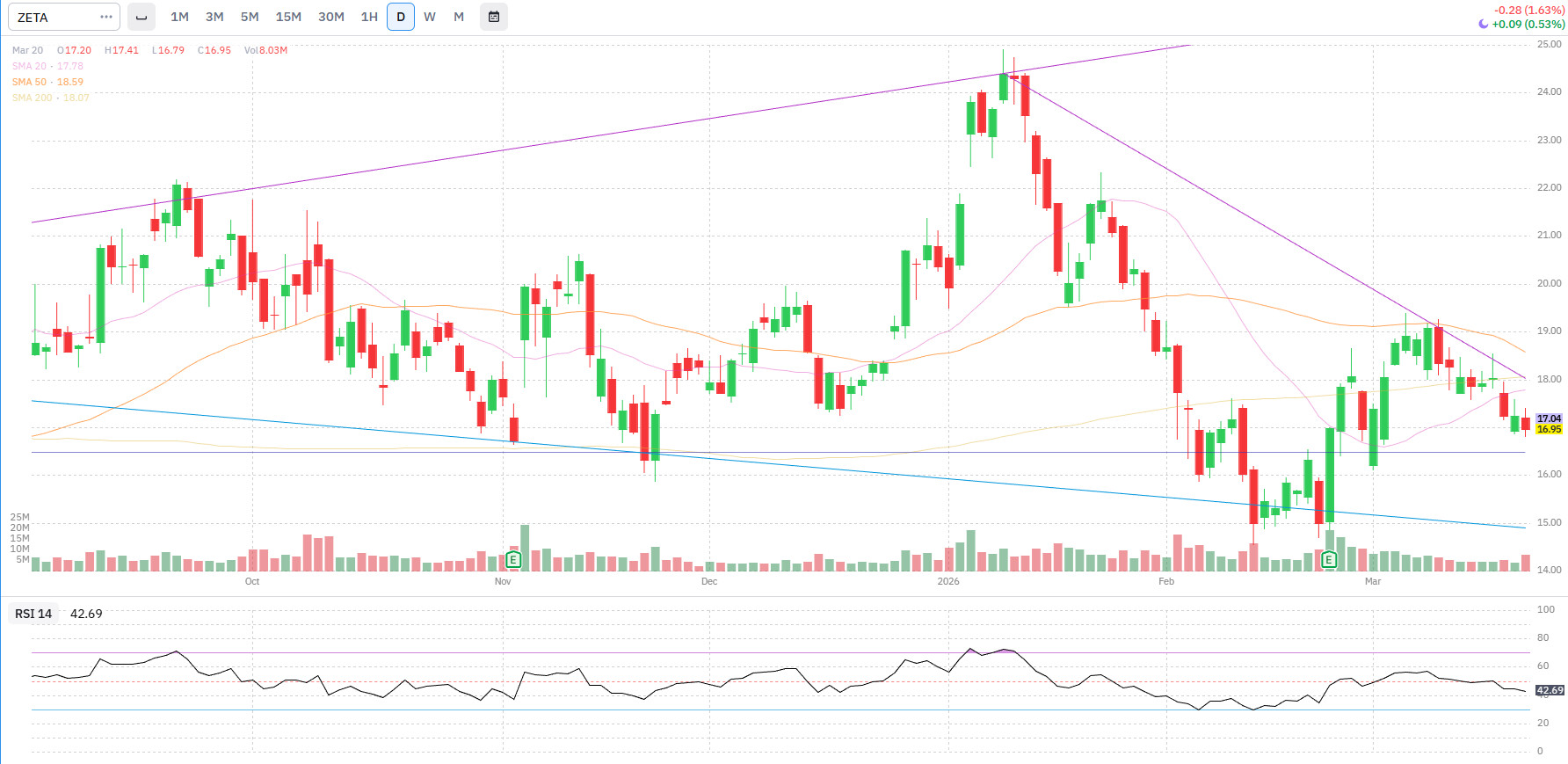Click the SMA 50 indicator legend
The width and height of the screenshot is (1568, 764).
(x=47, y=82)
